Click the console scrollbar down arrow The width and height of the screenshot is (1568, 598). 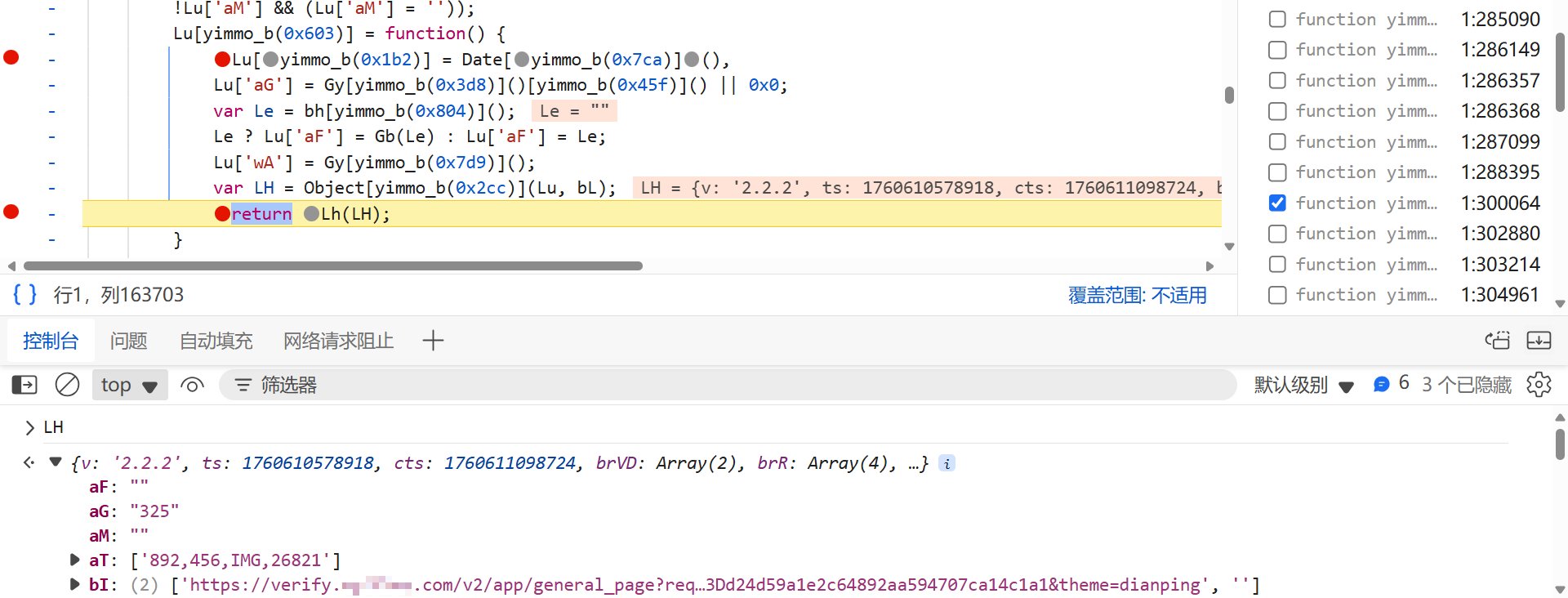[x=1560, y=589]
